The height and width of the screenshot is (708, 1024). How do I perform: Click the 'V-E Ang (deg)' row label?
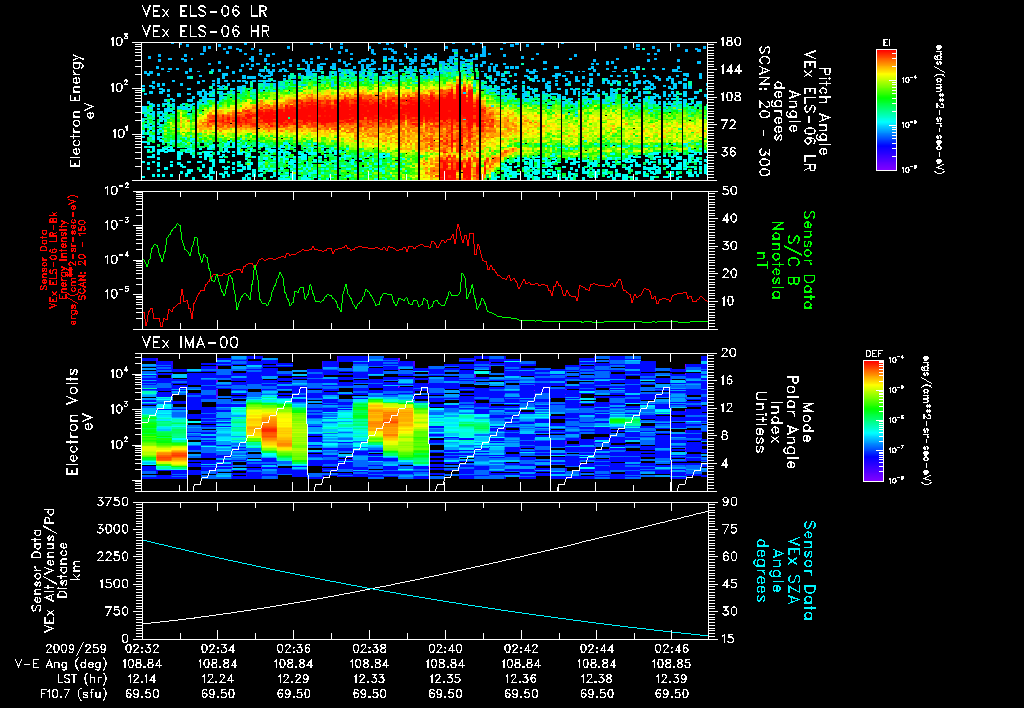coord(61,664)
